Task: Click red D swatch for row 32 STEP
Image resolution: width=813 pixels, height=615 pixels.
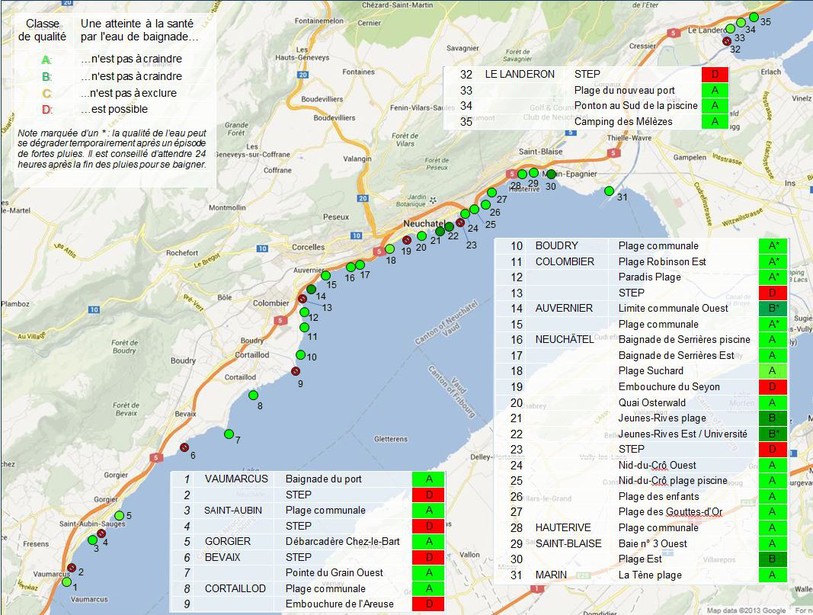Action: (x=714, y=74)
